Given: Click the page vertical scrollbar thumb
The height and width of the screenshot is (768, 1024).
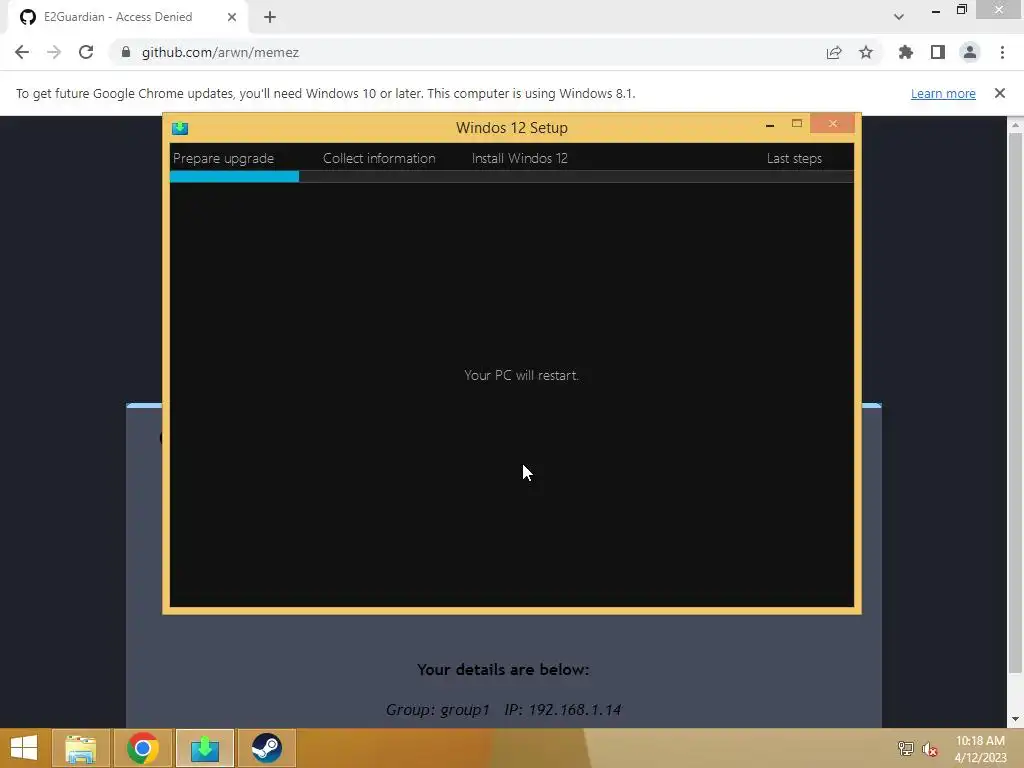Looking at the screenshot, I should point(1015,402).
